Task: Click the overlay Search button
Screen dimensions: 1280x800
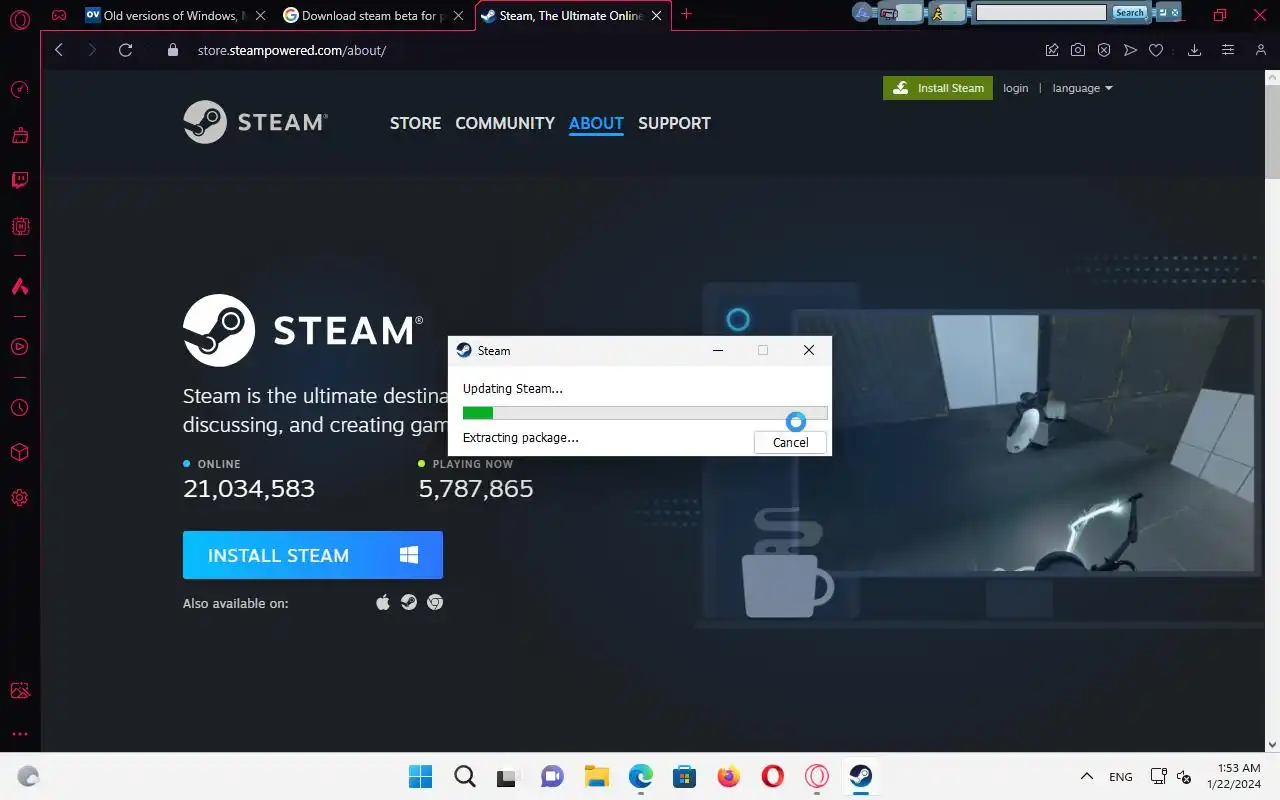Action: coord(1129,13)
